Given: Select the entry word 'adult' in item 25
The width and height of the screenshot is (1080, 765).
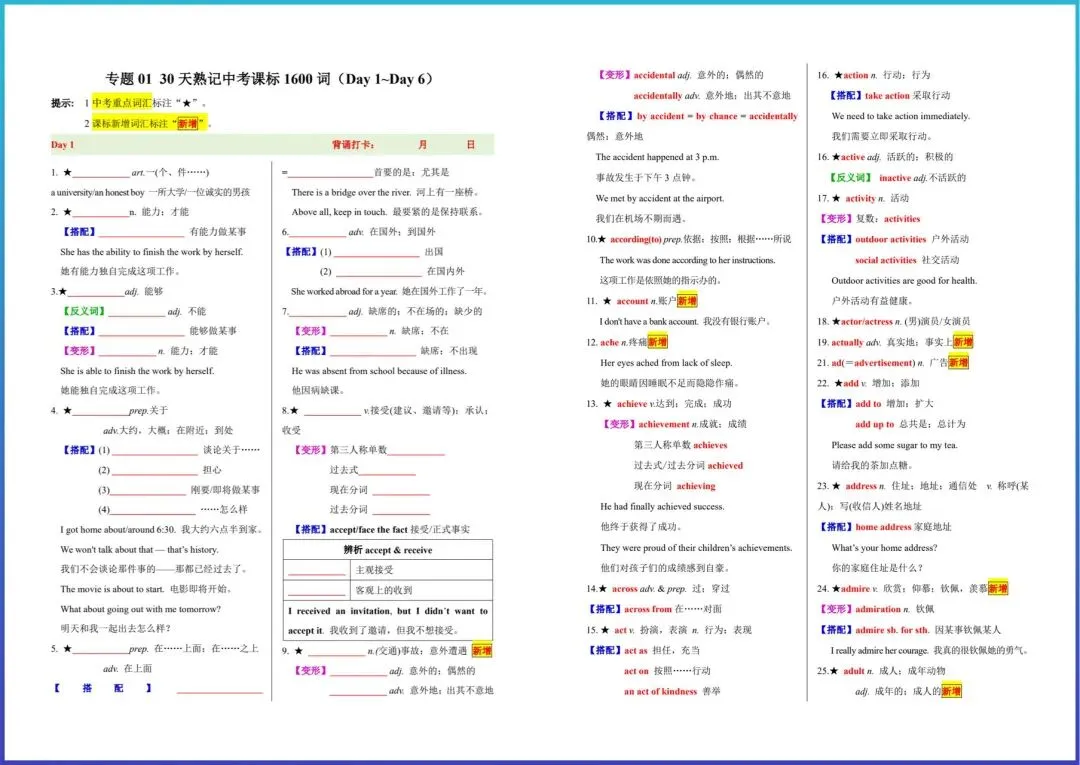Looking at the screenshot, I should pos(853,671).
